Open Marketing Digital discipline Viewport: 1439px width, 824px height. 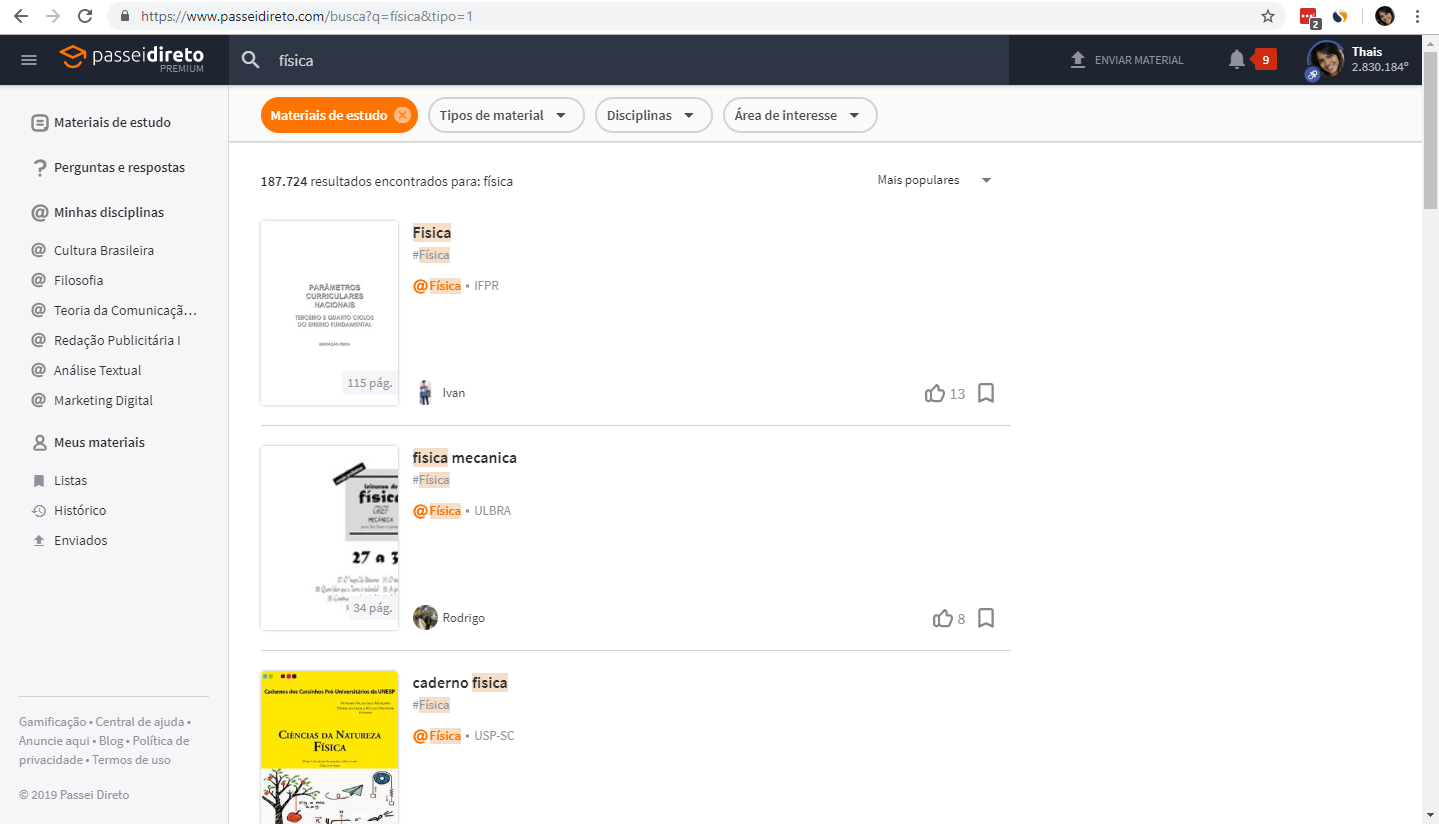tap(103, 401)
